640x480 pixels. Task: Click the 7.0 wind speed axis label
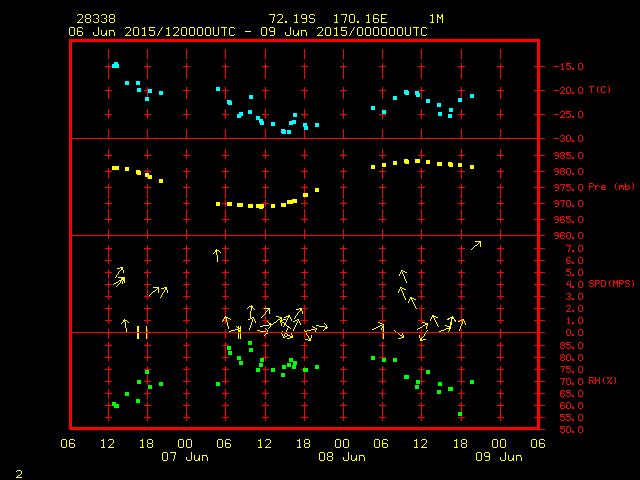click(574, 249)
